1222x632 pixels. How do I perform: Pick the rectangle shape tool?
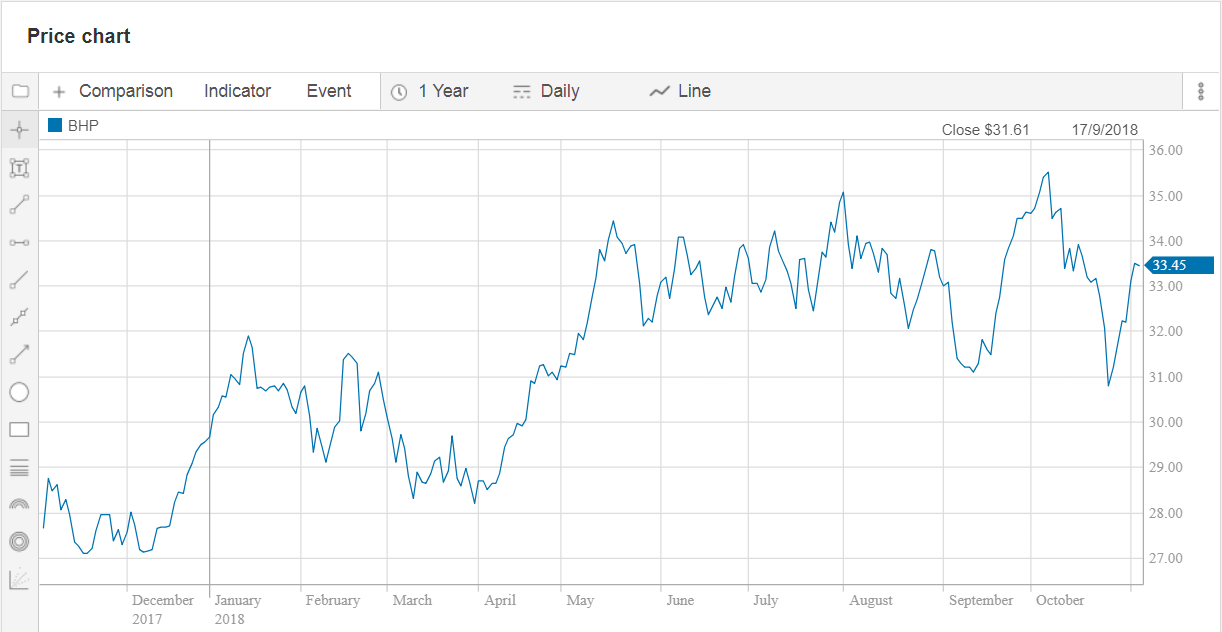[19, 429]
